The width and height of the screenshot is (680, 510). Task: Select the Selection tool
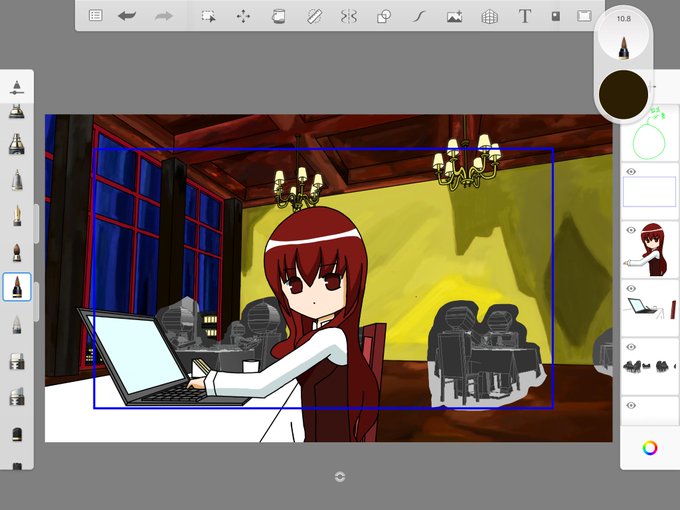(209, 16)
